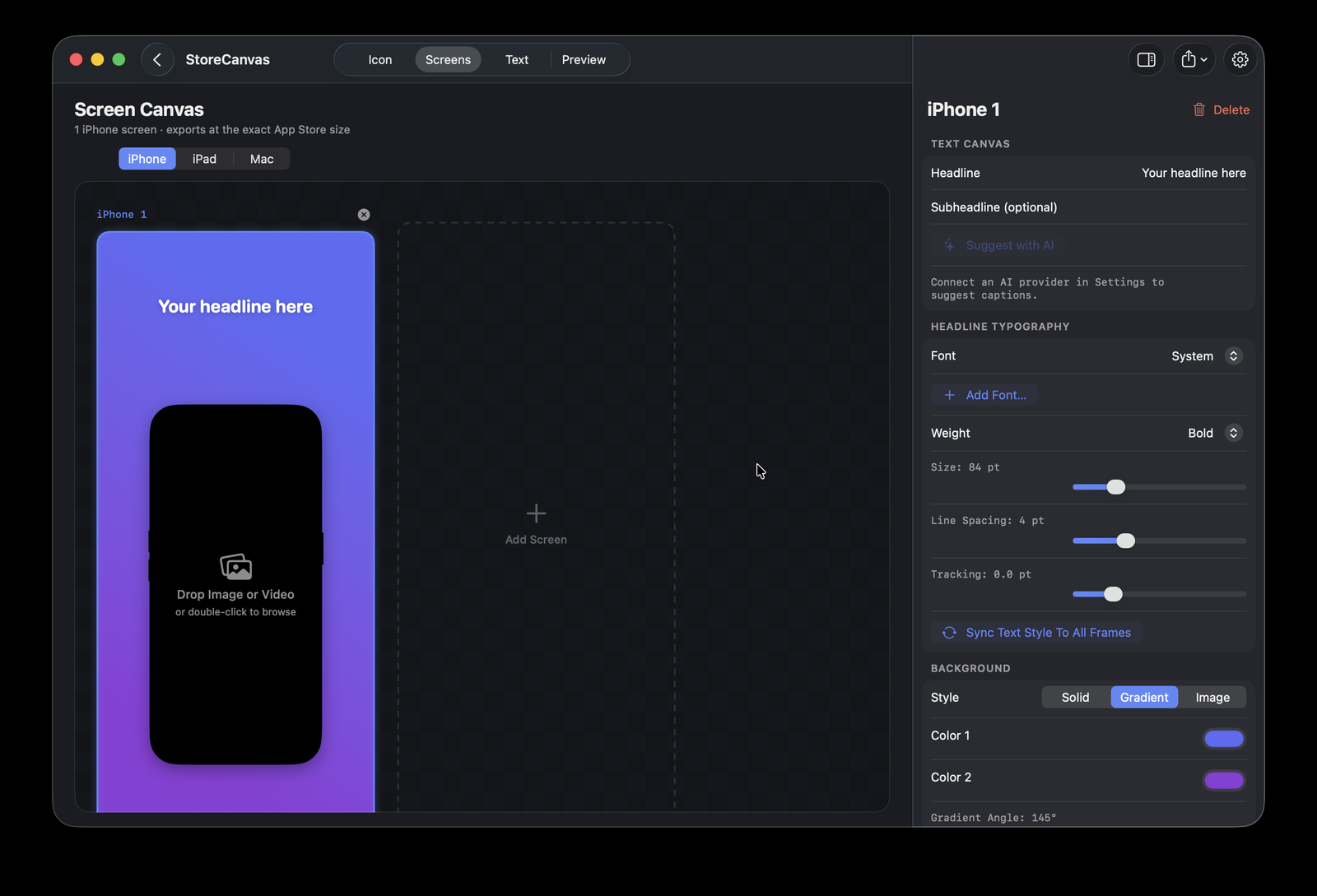1317x896 pixels.
Task: Switch to the Icon tab
Action: (379, 59)
